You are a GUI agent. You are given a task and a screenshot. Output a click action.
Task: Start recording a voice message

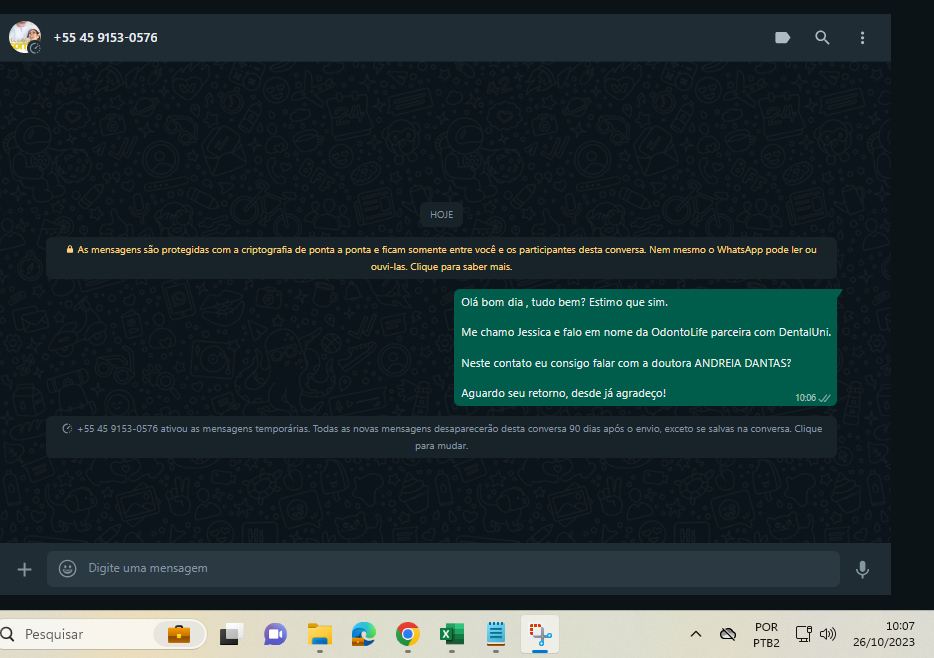[862, 569]
